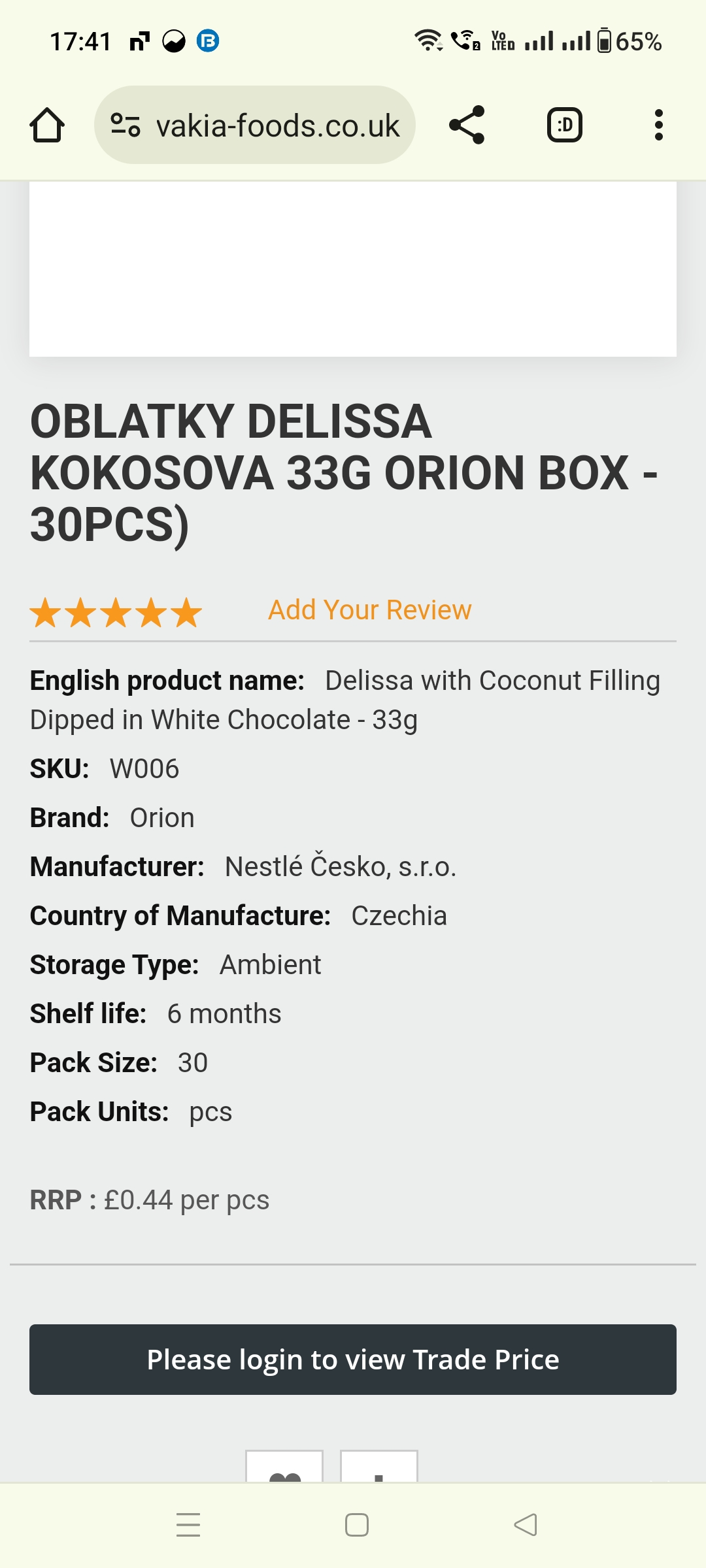Viewport: 706px width, 1568px height.
Task: Tap the browser home icon
Action: click(x=47, y=125)
